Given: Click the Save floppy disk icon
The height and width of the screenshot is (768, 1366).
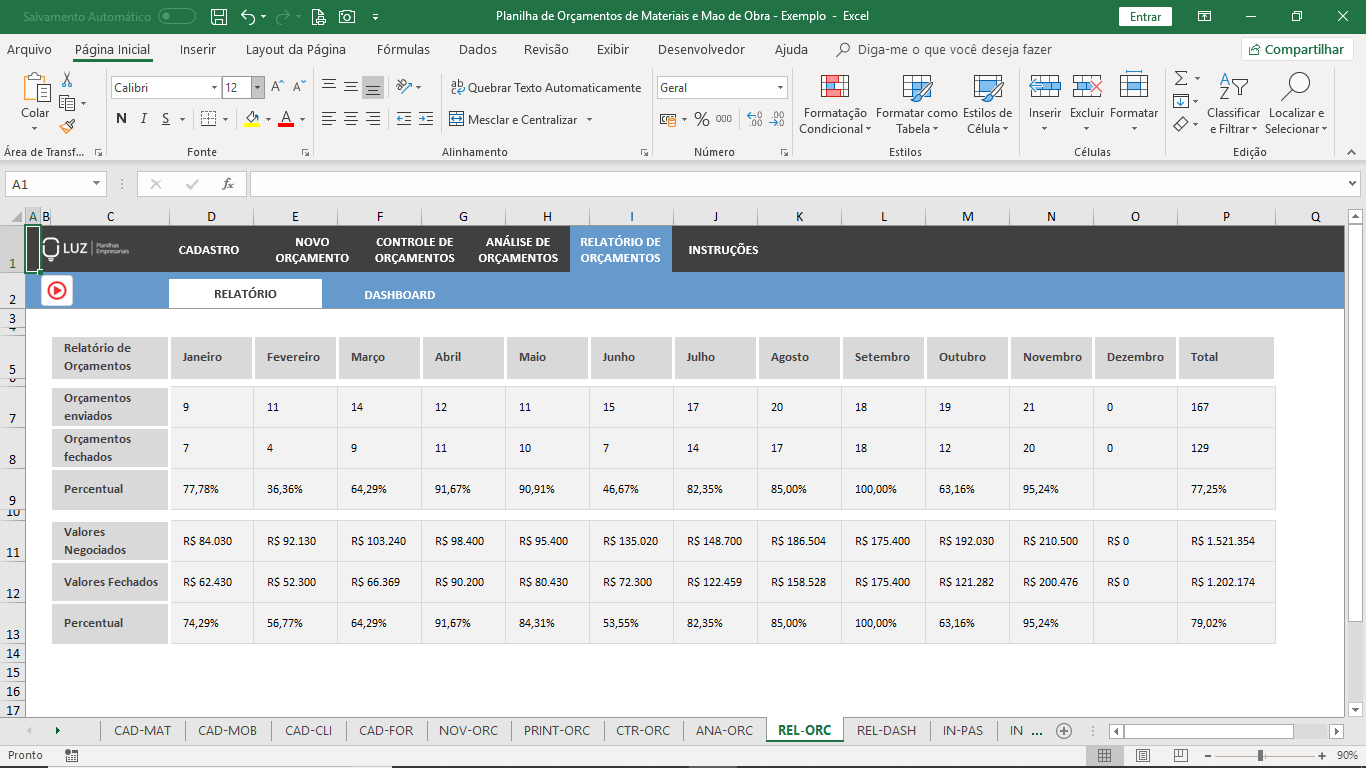Looking at the screenshot, I should (x=219, y=17).
